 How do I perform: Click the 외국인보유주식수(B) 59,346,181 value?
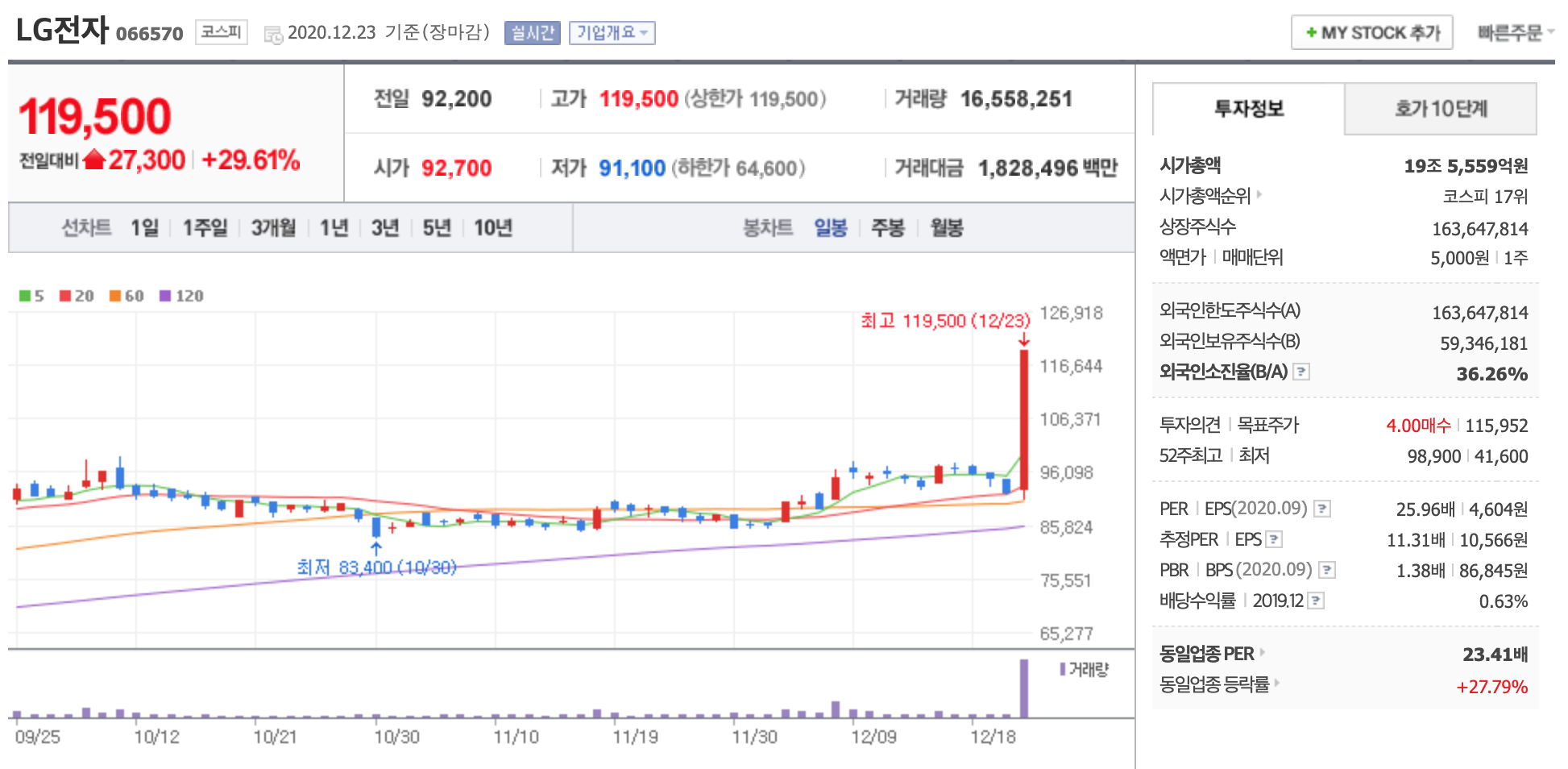pyautogui.click(x=1484, y=343)
